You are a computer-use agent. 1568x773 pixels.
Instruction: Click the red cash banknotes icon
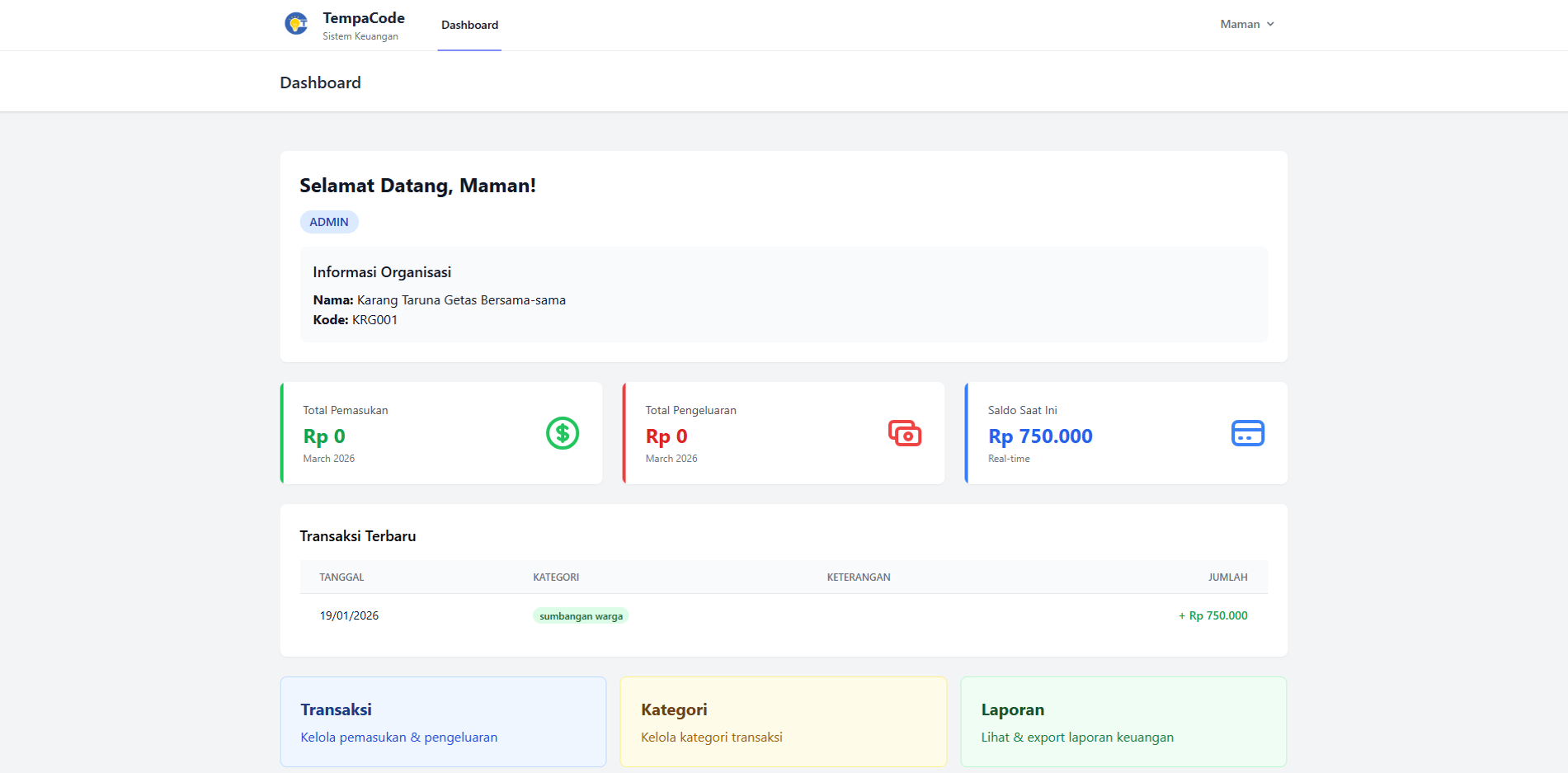(905, 433)
